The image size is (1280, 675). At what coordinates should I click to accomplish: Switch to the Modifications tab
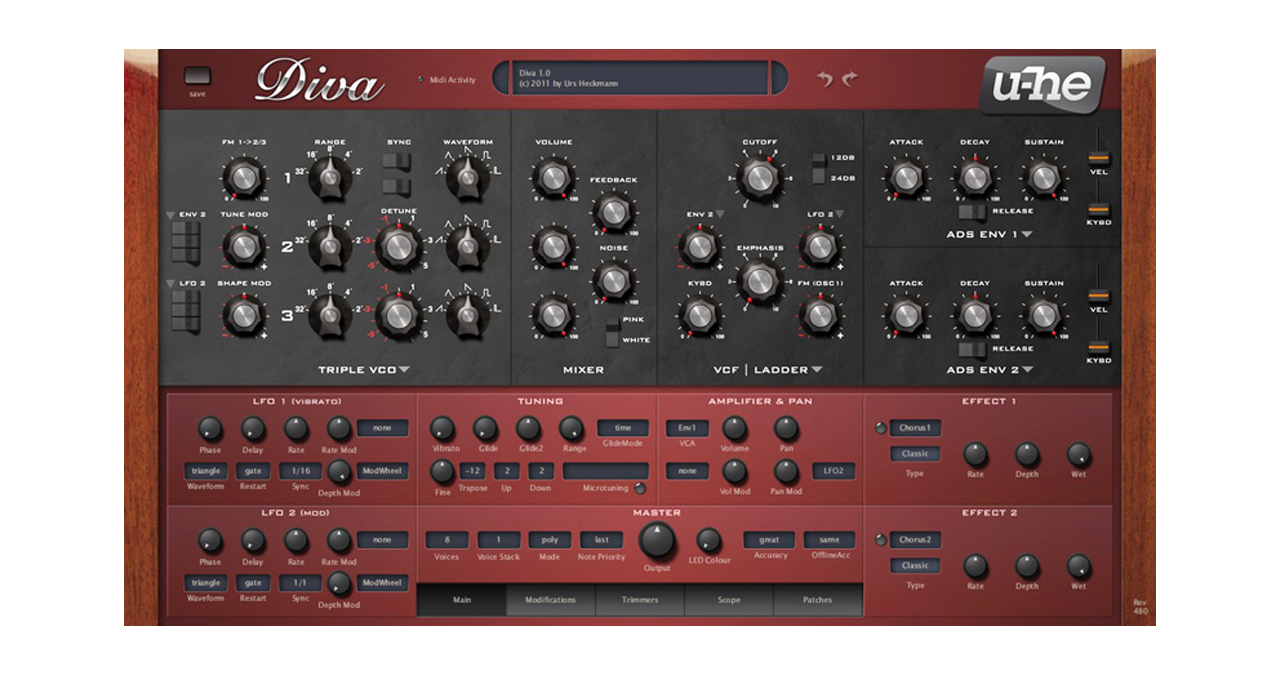[x=551, y=600]
